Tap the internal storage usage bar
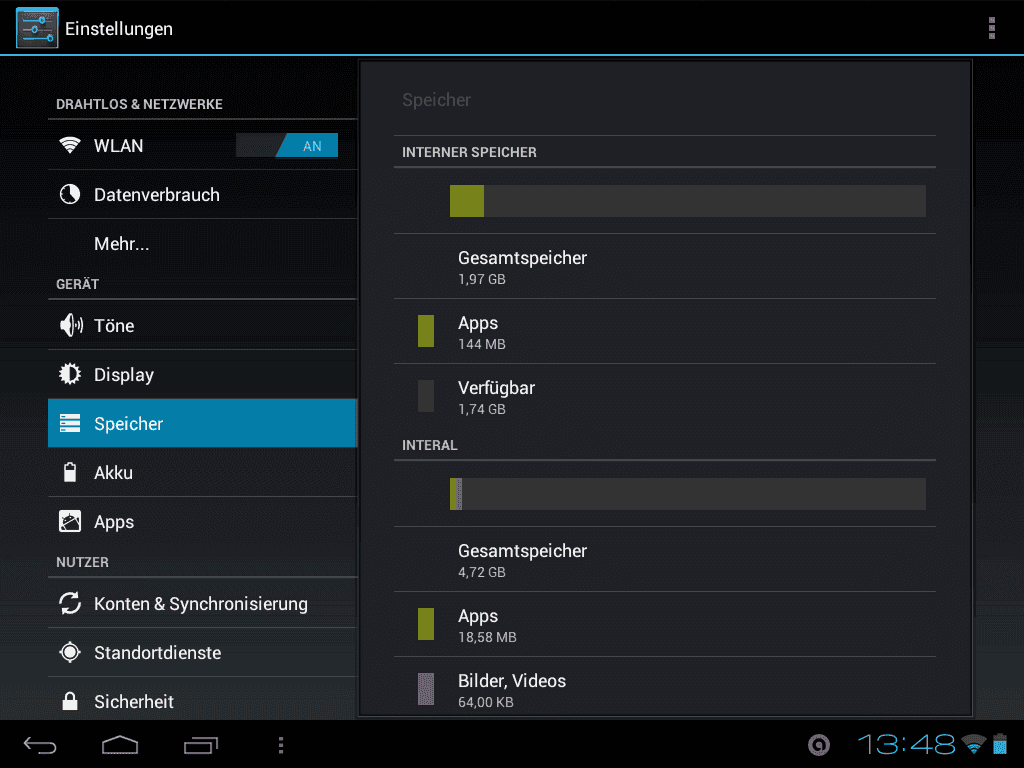 click(688, 200)
